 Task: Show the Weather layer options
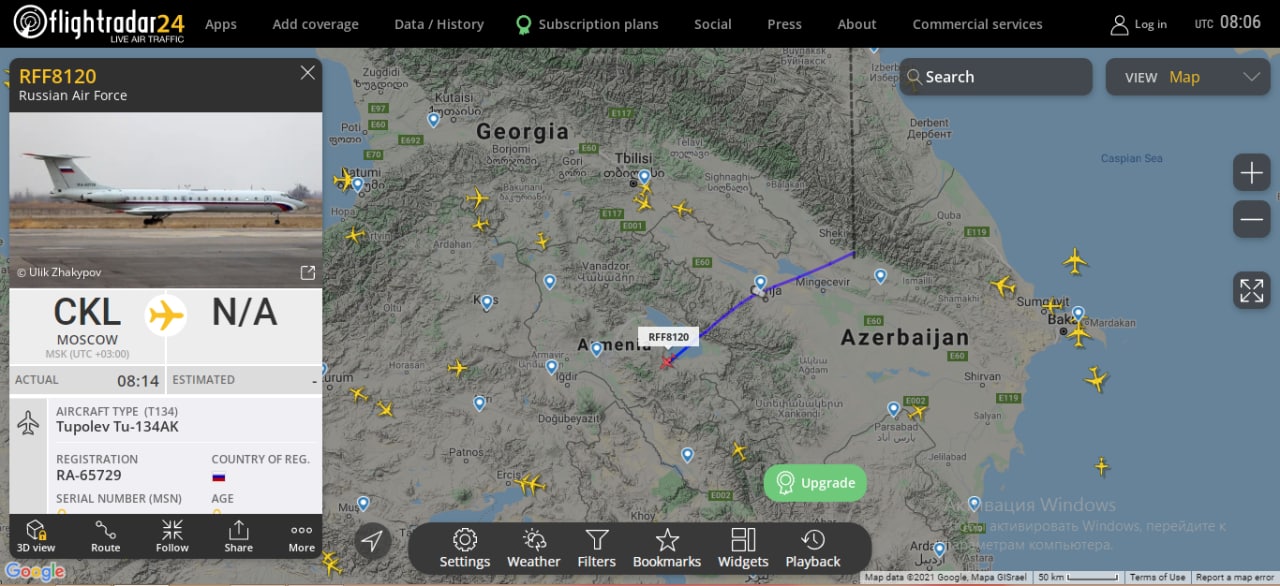click(x=533, y=548)
